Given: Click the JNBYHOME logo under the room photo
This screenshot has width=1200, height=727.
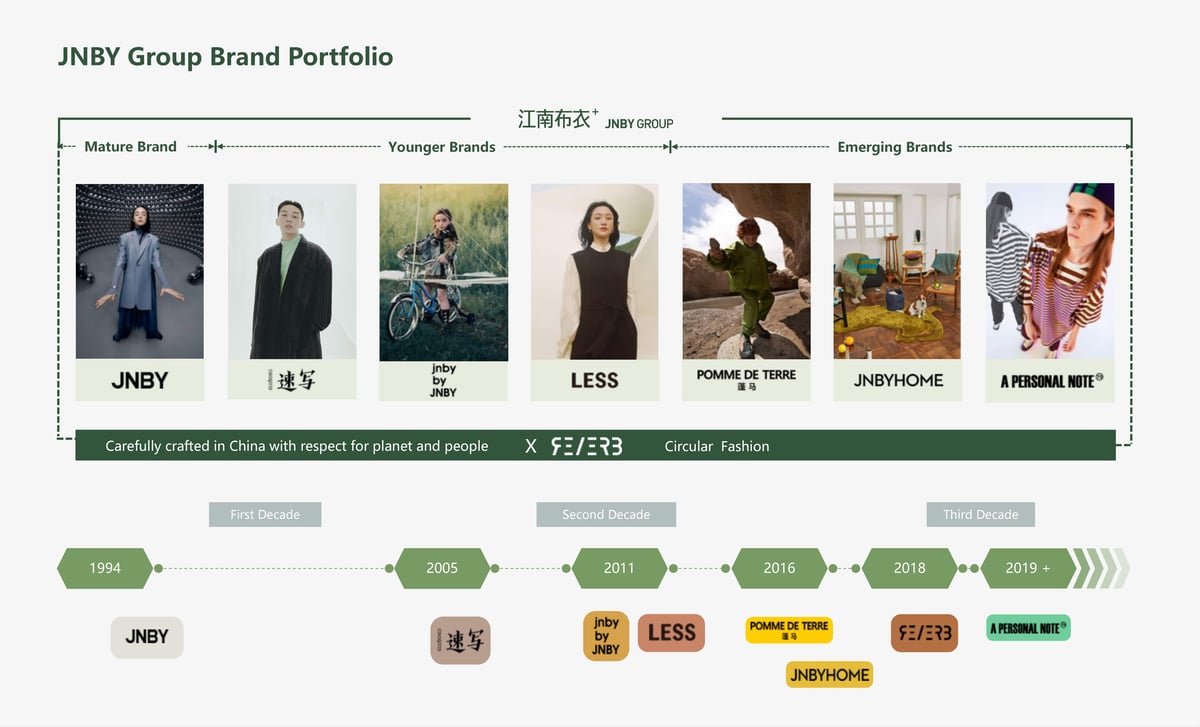Looking at the screenshot, I should 897,380.
